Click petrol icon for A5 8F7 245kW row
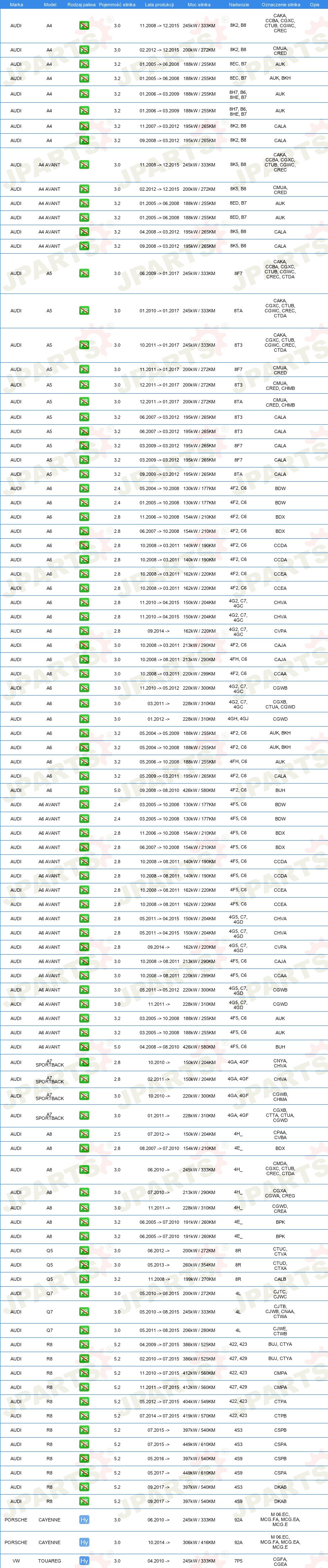Image resolution: width=328 pixels, height=1568 pixels. pos(84,273)
